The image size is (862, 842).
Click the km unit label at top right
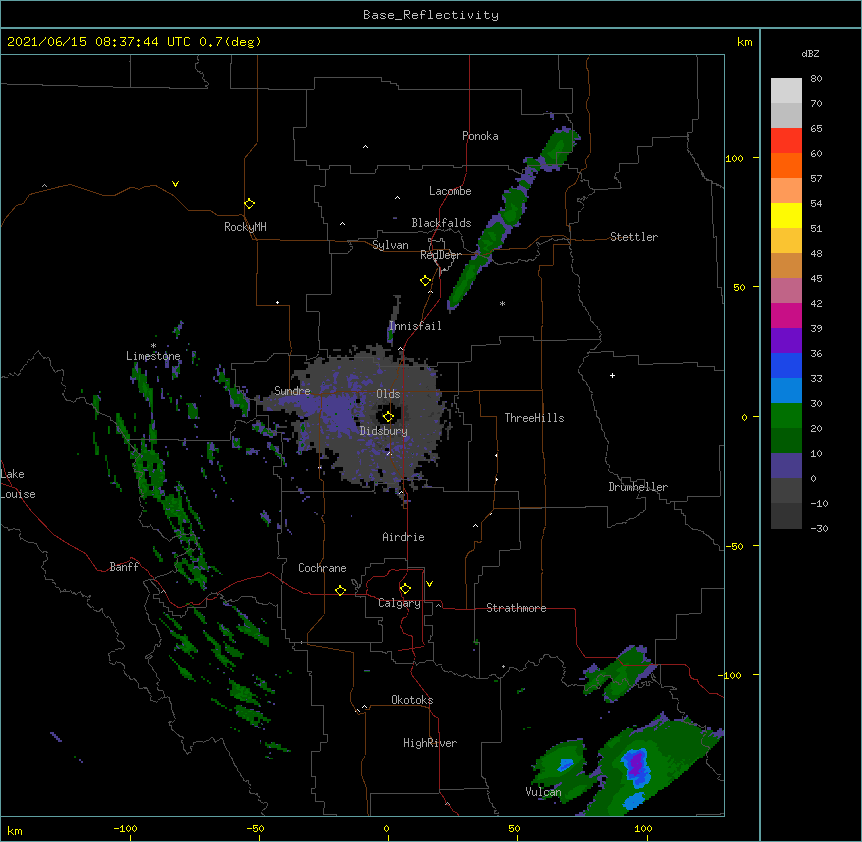click(x=745, y=42)
